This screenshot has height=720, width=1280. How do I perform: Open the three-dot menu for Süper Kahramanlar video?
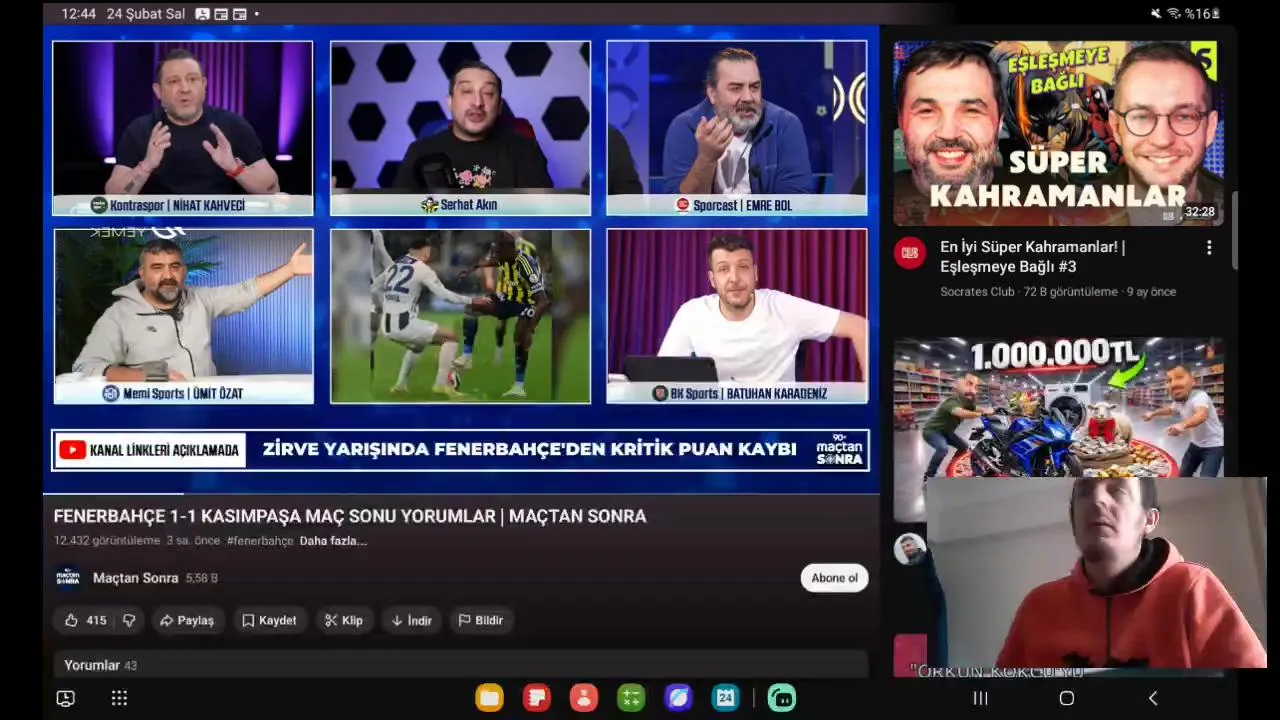pyautogui.click(x=1208, y=247)
